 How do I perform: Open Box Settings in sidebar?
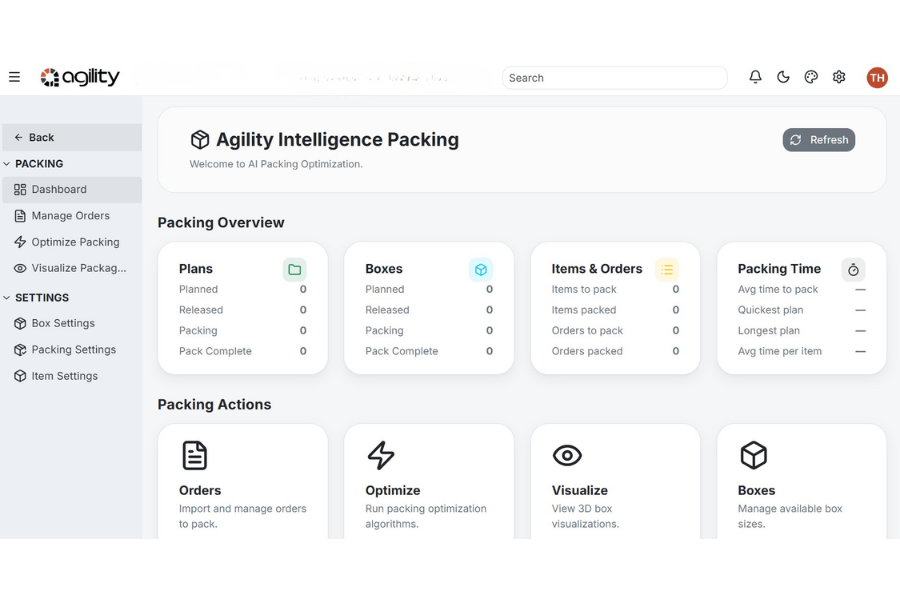pyautogui.click(x=72, y=323)
